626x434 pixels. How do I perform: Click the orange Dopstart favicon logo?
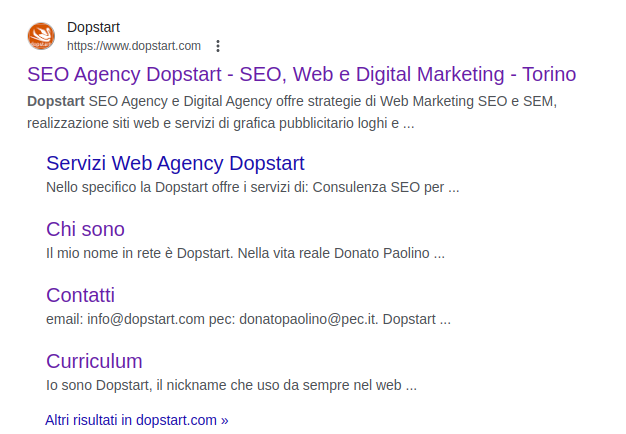41,36
